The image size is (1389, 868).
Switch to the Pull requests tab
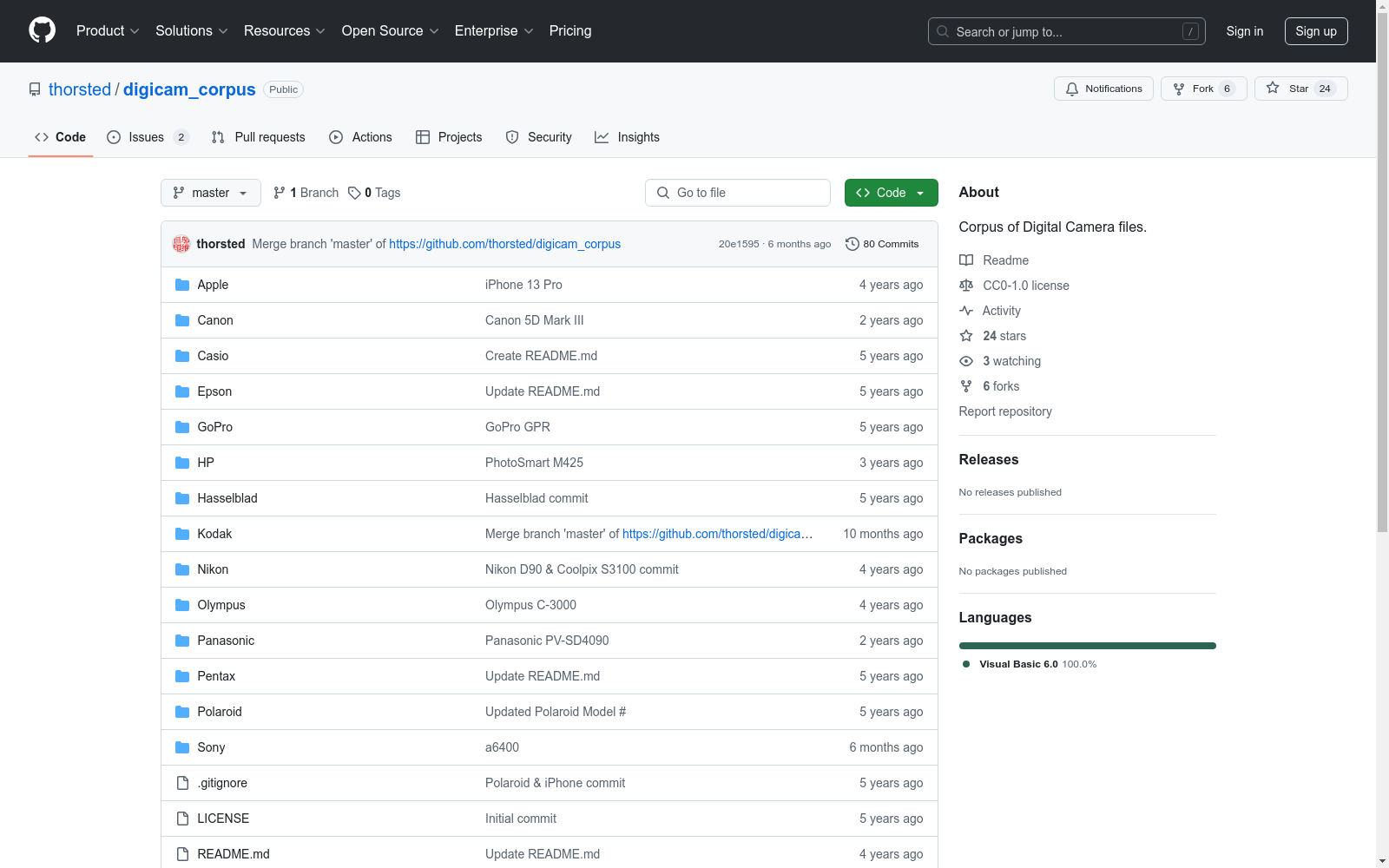tap(259, 137)
